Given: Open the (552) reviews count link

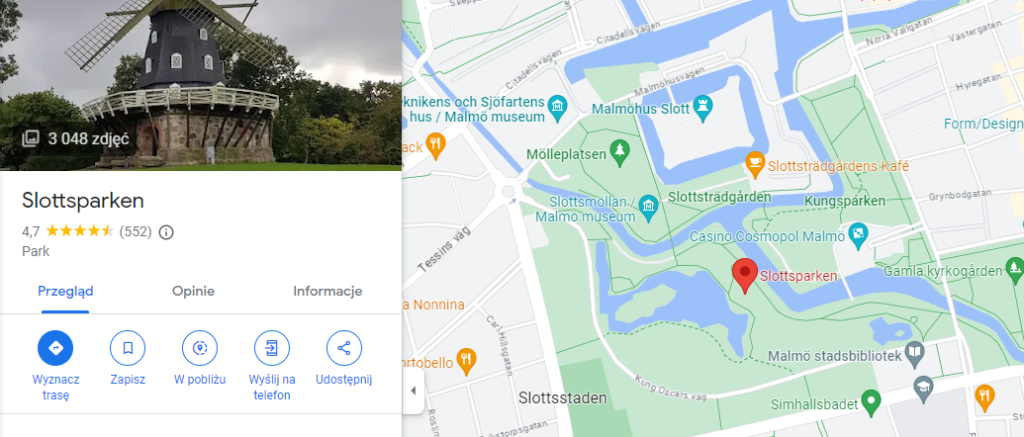Looking at the screenshot, I should click(135, 232).
